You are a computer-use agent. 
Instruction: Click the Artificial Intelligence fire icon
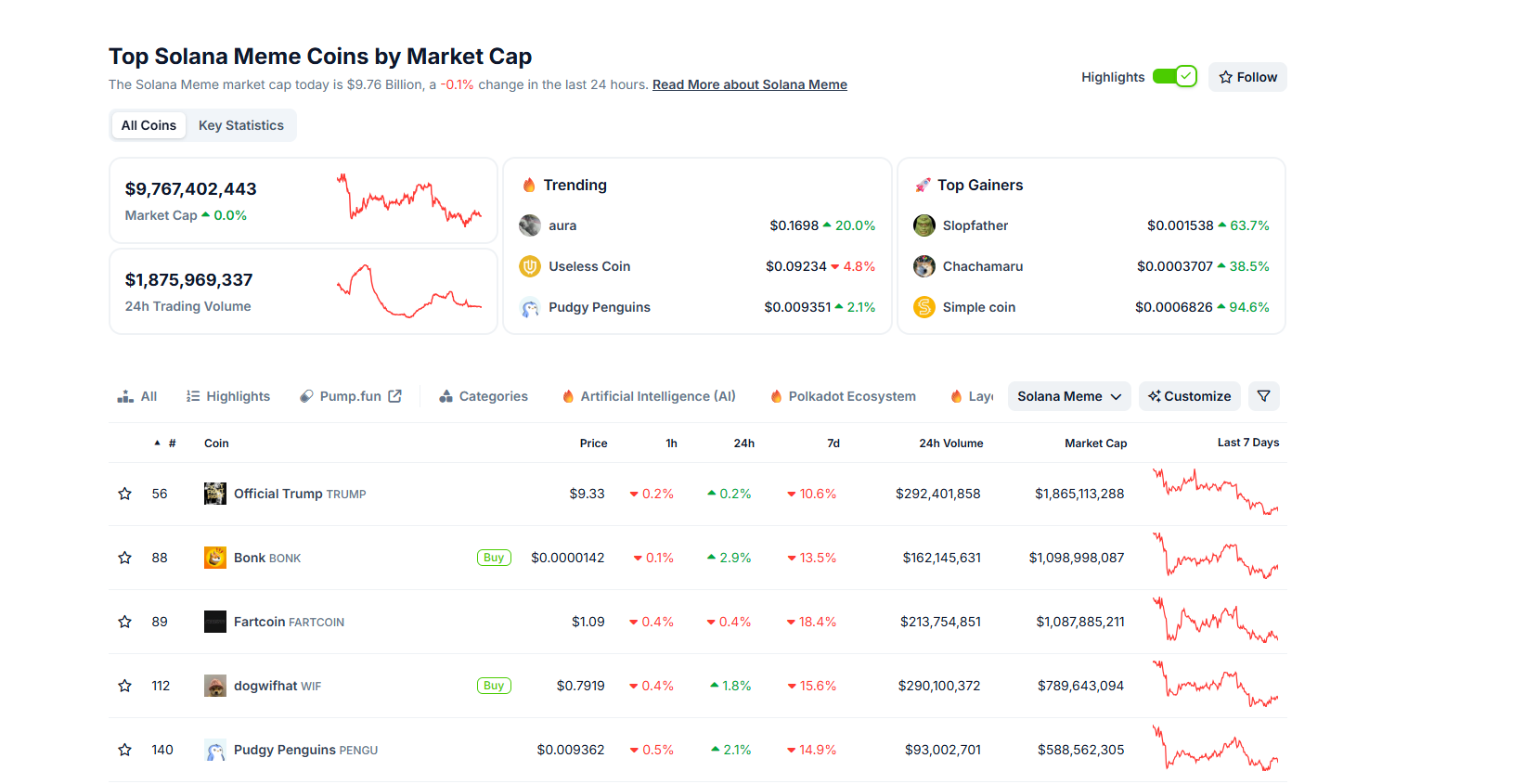pos(568,396)
